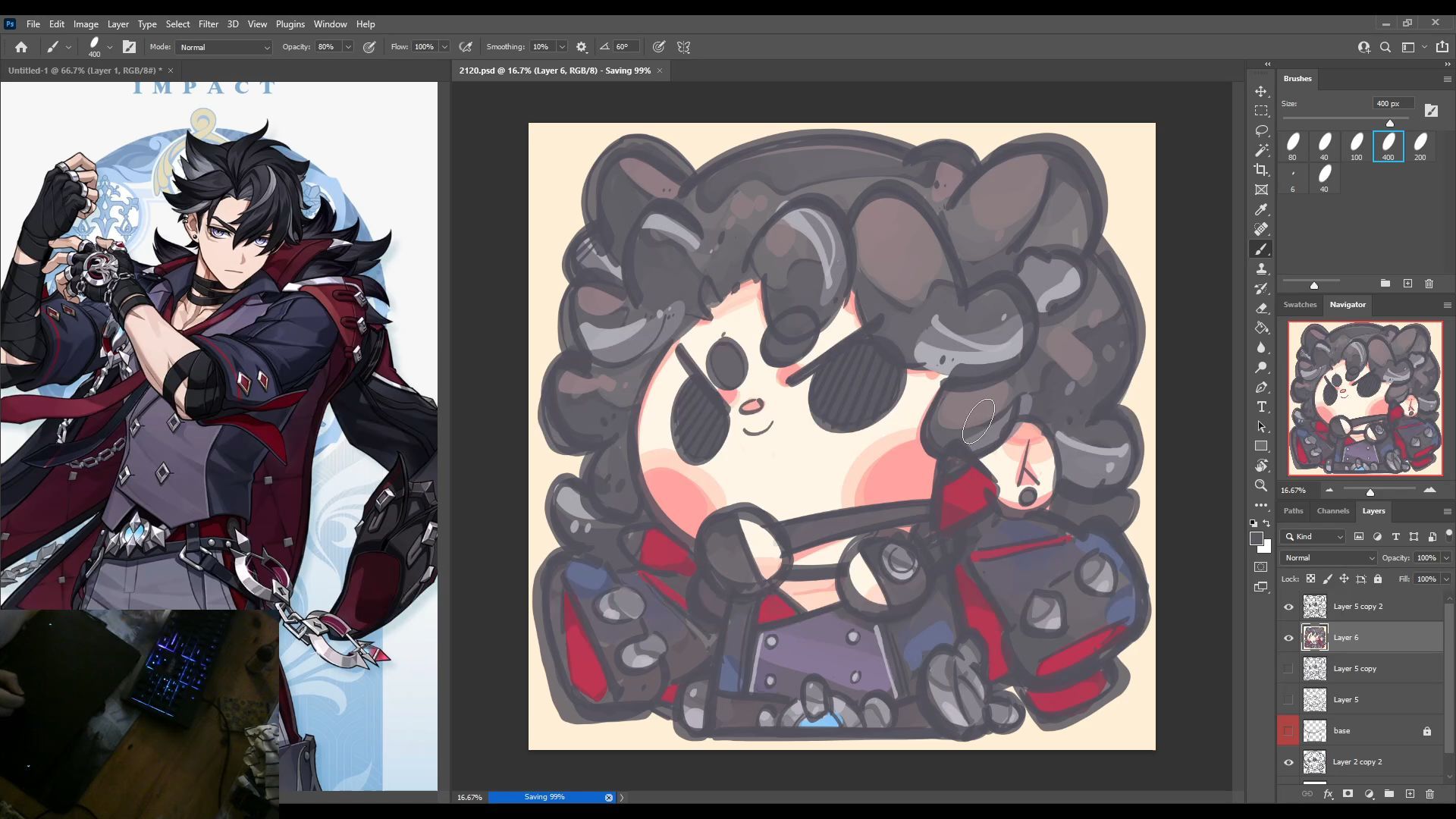Toggle symmetry paint butterfly icon
1456x819 pixels.
point(683,47)
